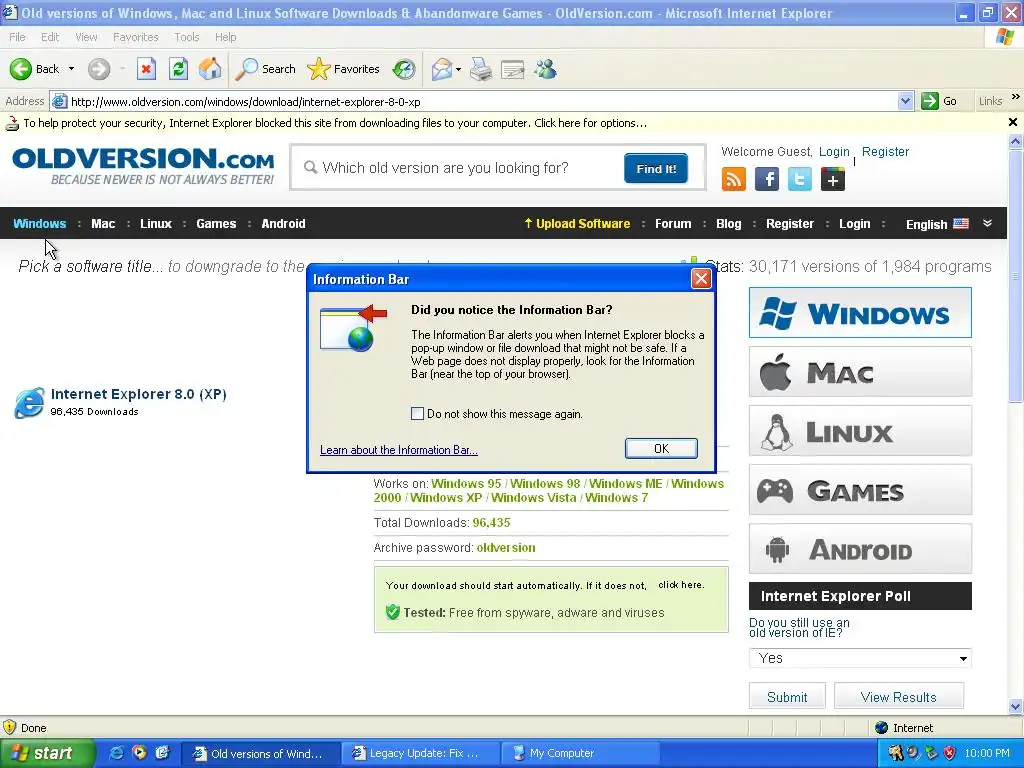Click View Results poll button

(899, 697)
